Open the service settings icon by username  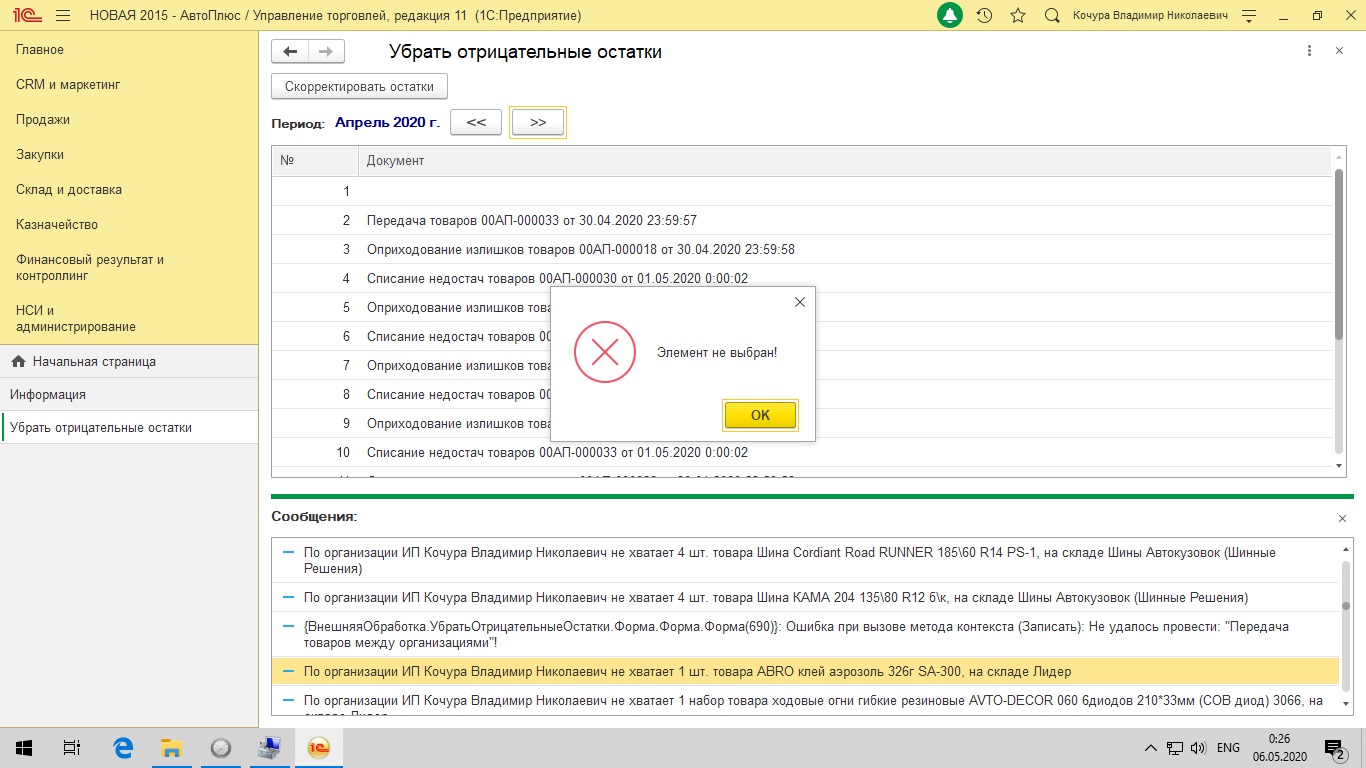pyautogui.click(x=1249, y=16)
